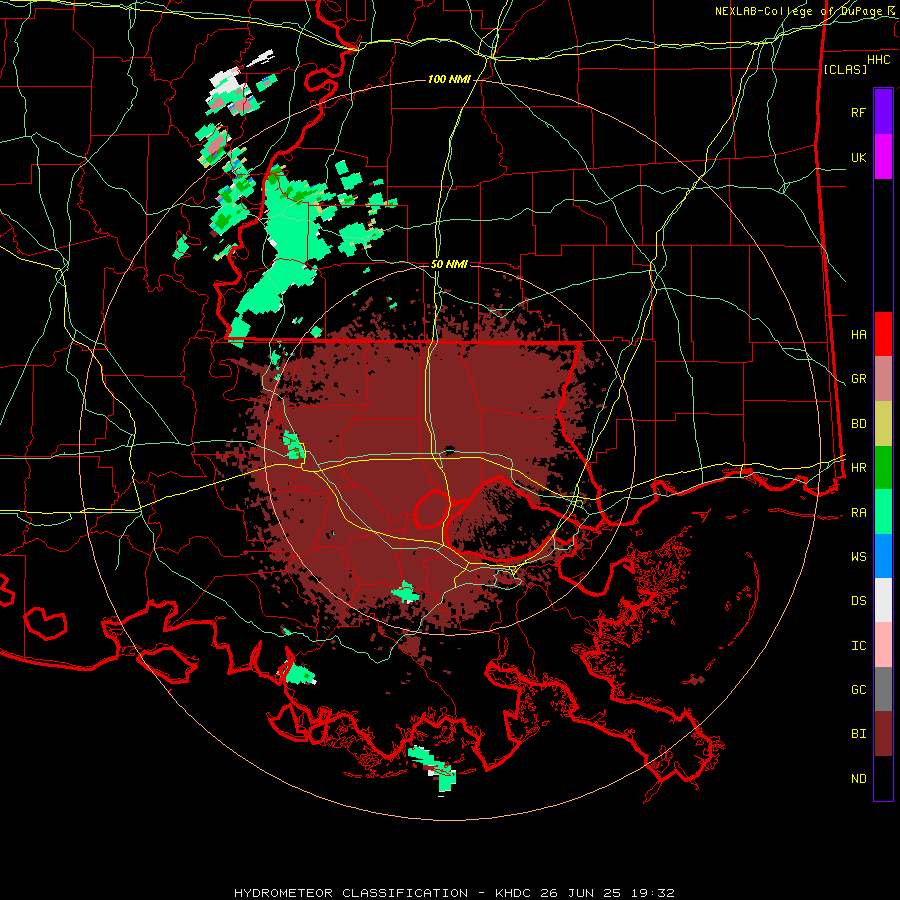
Task: Click the gray GC legend swatch
Action: (883, 689)
